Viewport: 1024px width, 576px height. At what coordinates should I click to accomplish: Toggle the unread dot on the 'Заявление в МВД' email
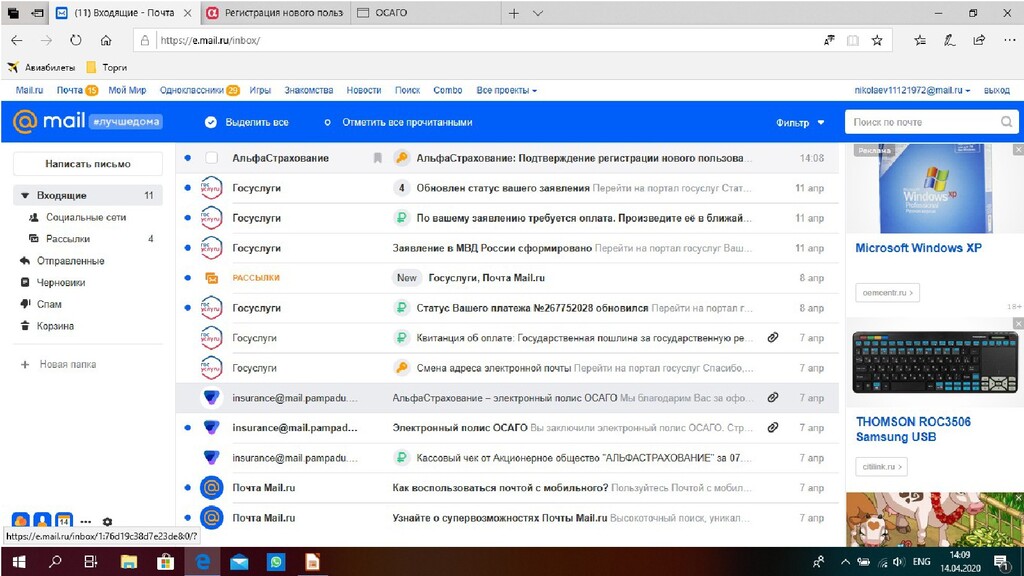click(x=187, y=248)
